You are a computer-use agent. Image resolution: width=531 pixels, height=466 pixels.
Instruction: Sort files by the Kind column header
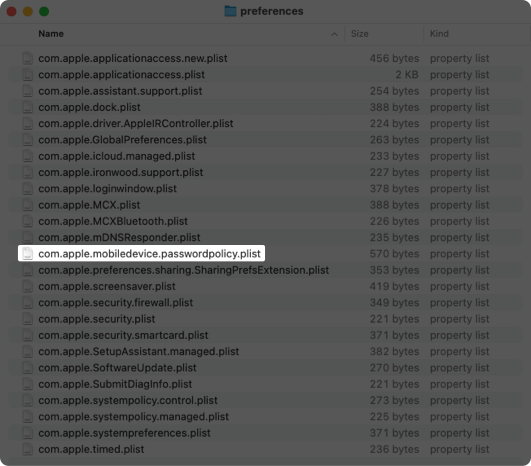439,34
